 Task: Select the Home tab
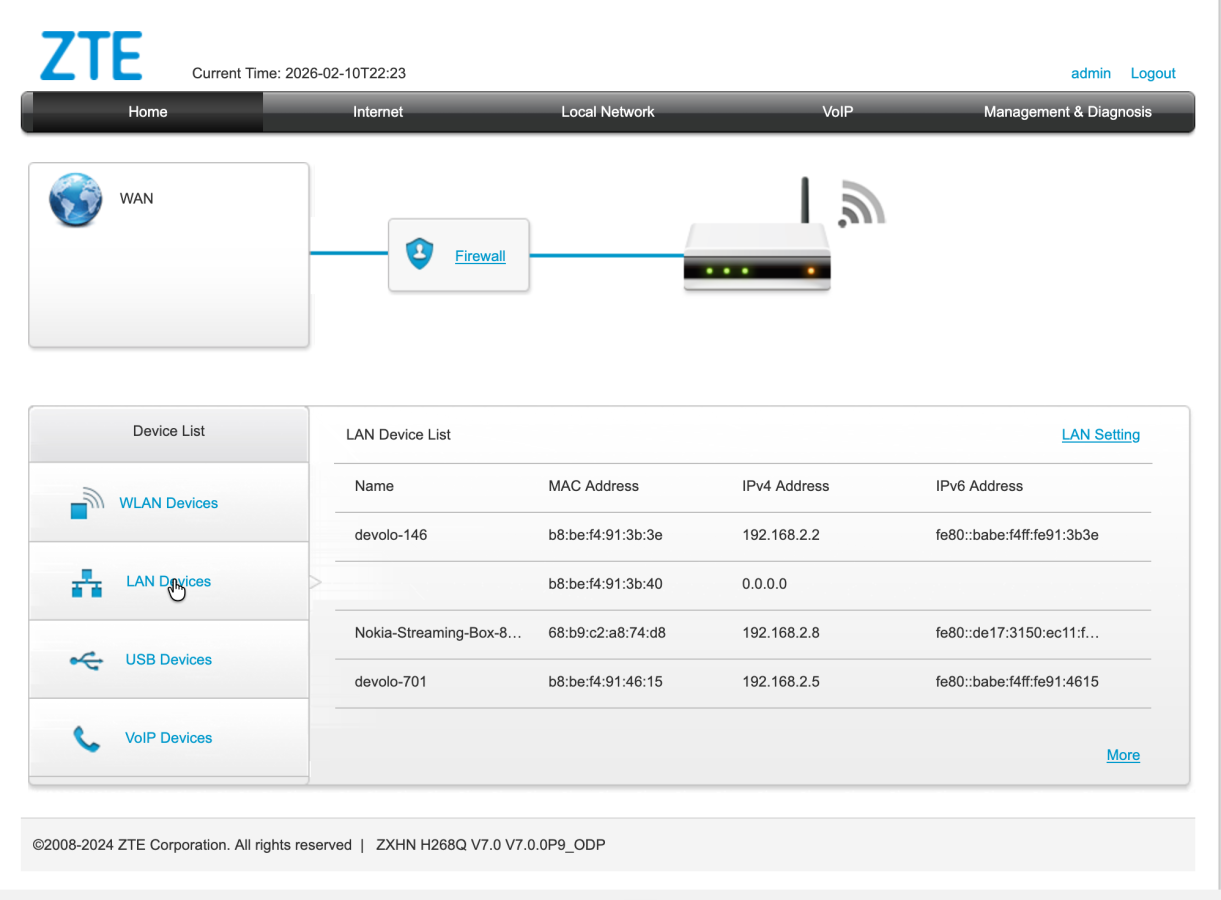click(x=147, y=112)
